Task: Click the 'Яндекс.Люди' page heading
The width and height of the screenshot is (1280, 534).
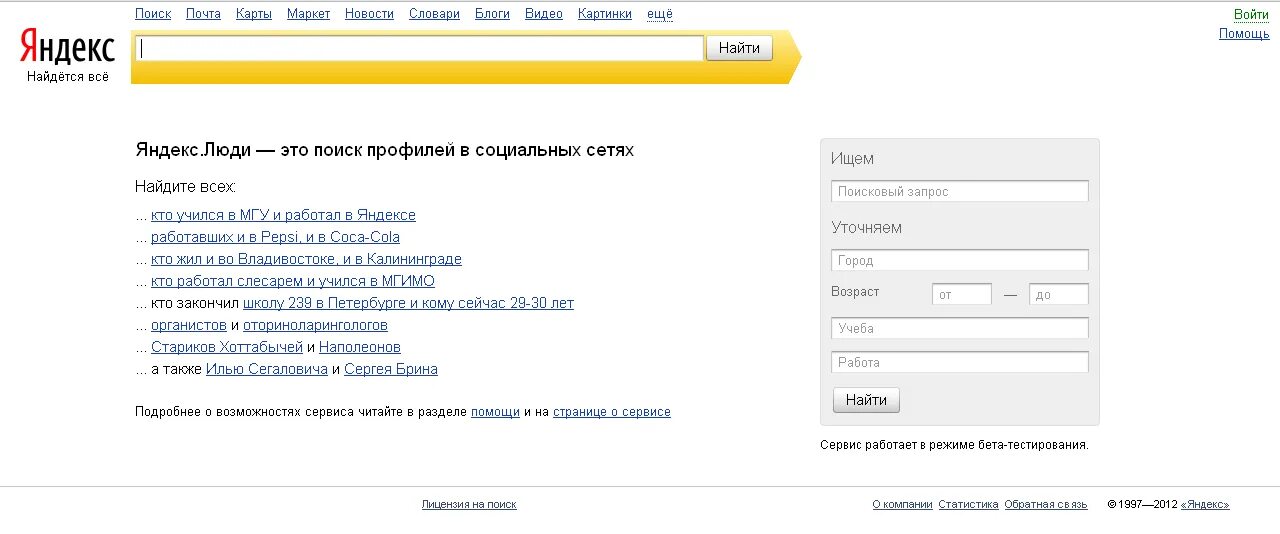Action: (x=385, y=150)
